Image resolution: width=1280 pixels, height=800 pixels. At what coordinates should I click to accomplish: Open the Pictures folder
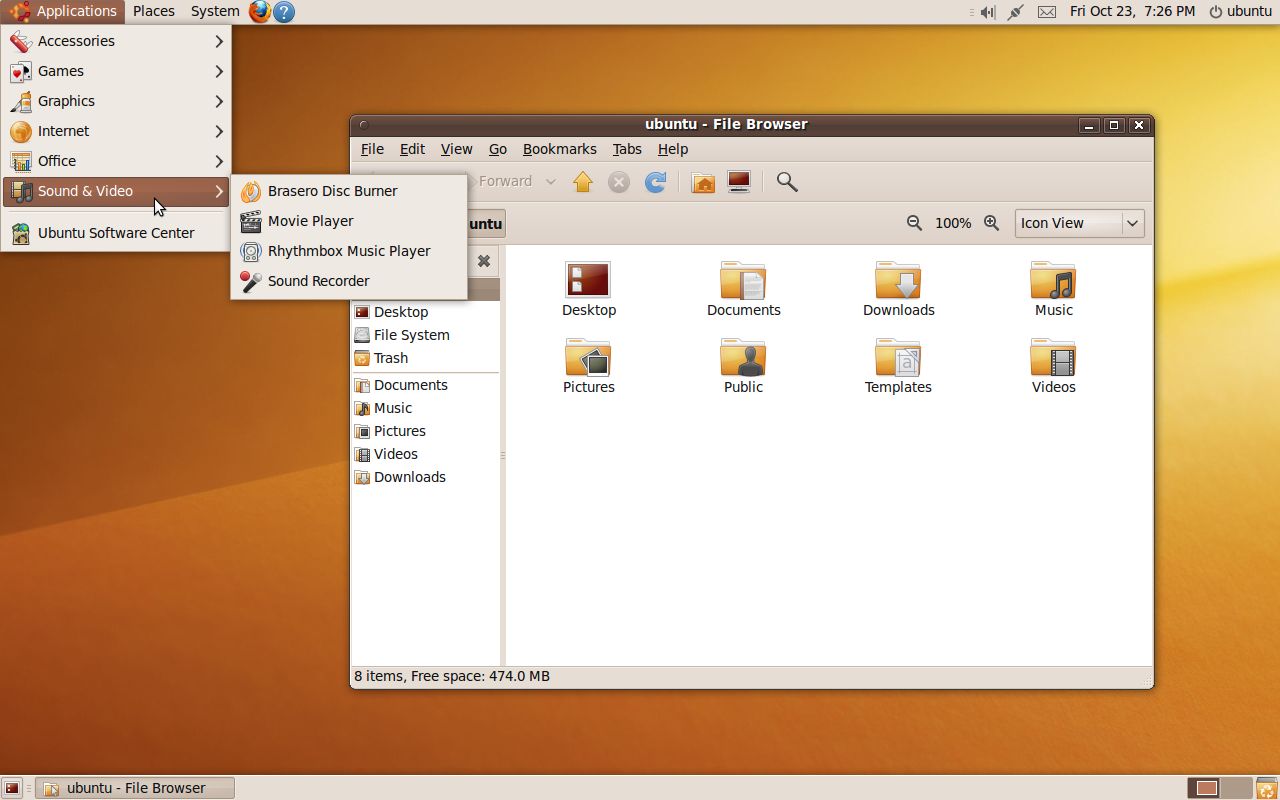pos(588,365)
